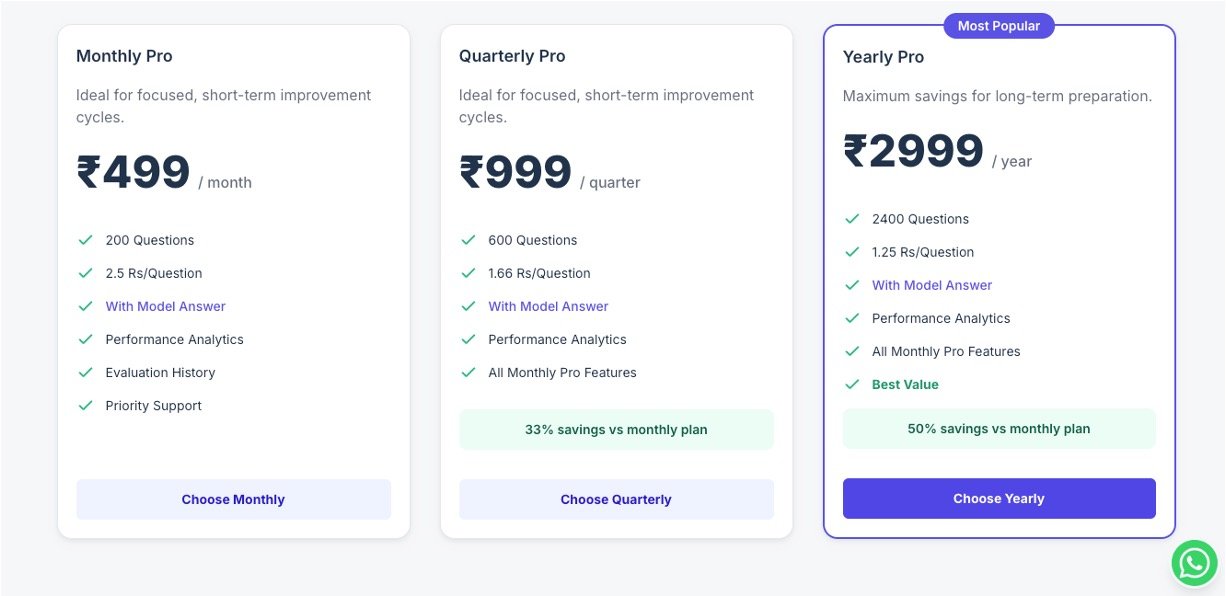Open With Model Answer link in Monthly Pro
Screen dimensions: 1226x596
[165, 306]
